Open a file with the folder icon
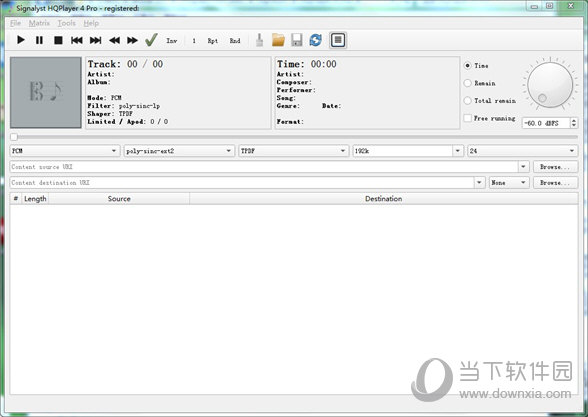This screenshot has height=417, width=588. click(x=278, y=40)
